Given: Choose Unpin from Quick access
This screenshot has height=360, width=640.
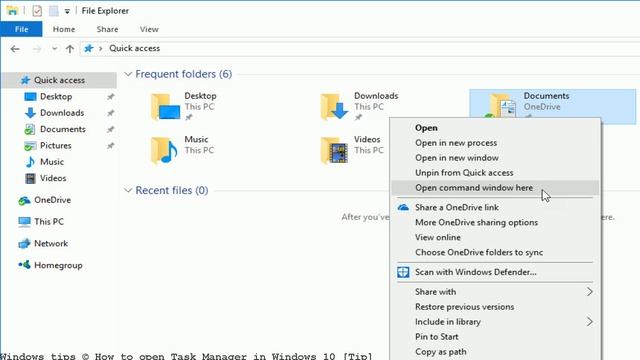Looking at the screenshot, I should point(495,173).
